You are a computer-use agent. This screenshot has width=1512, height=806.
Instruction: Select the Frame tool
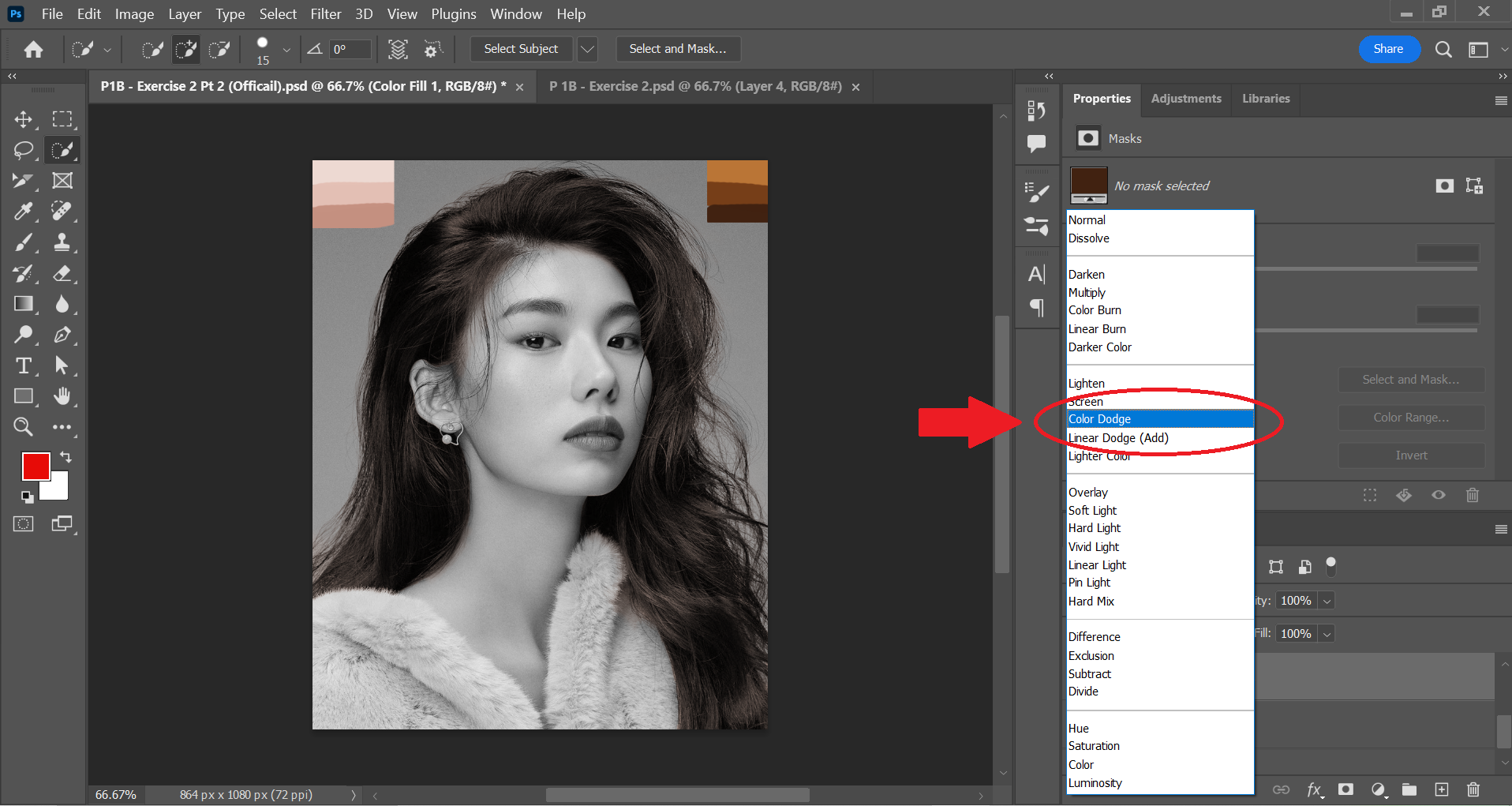(x=62, y=181)
